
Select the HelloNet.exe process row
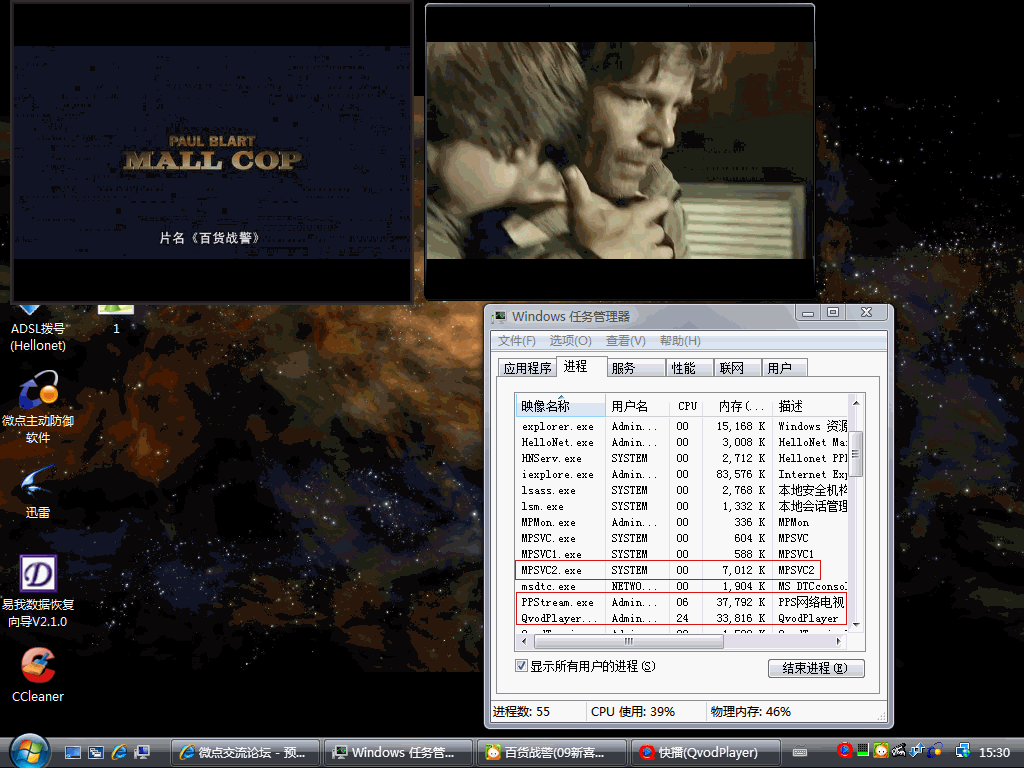(681, 442)
